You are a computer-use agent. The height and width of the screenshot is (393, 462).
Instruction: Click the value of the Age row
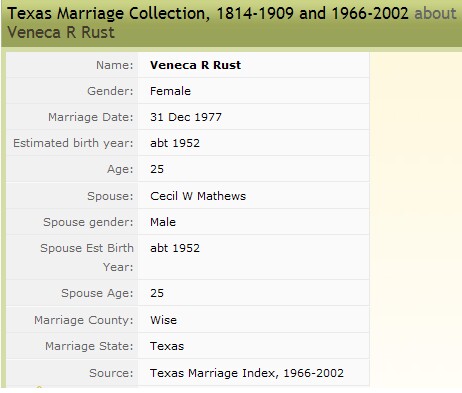pyautogui.click(x=157, y=169)
